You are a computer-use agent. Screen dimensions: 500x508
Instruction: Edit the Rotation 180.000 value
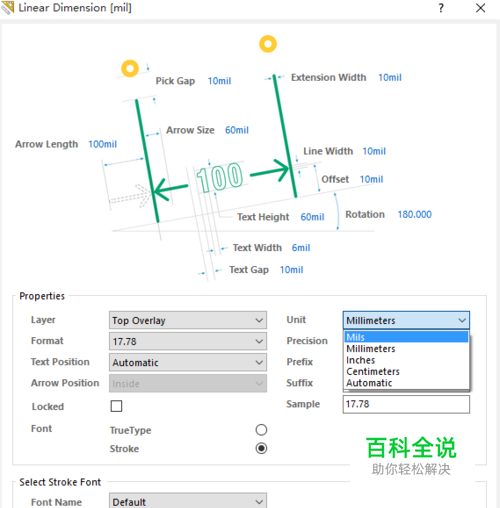(x=414, y=214)
